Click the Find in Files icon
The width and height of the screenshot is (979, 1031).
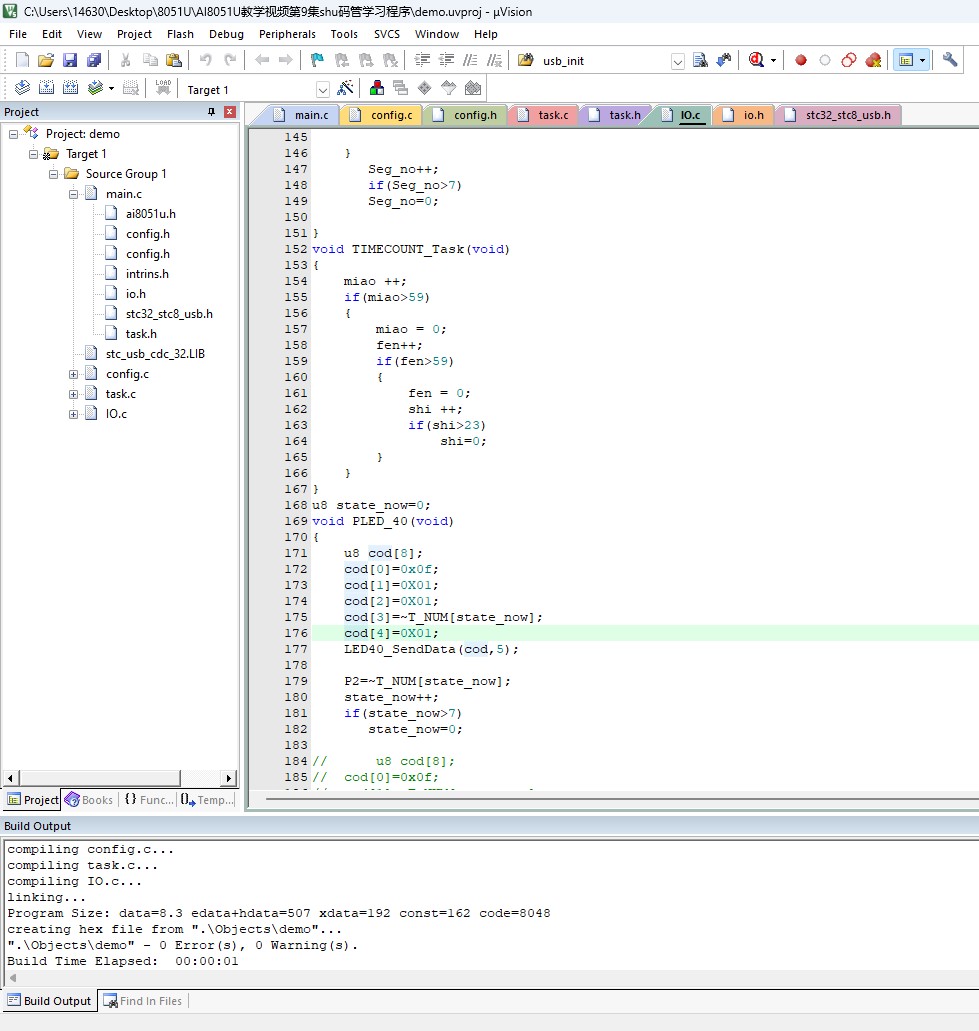[700, 60]
